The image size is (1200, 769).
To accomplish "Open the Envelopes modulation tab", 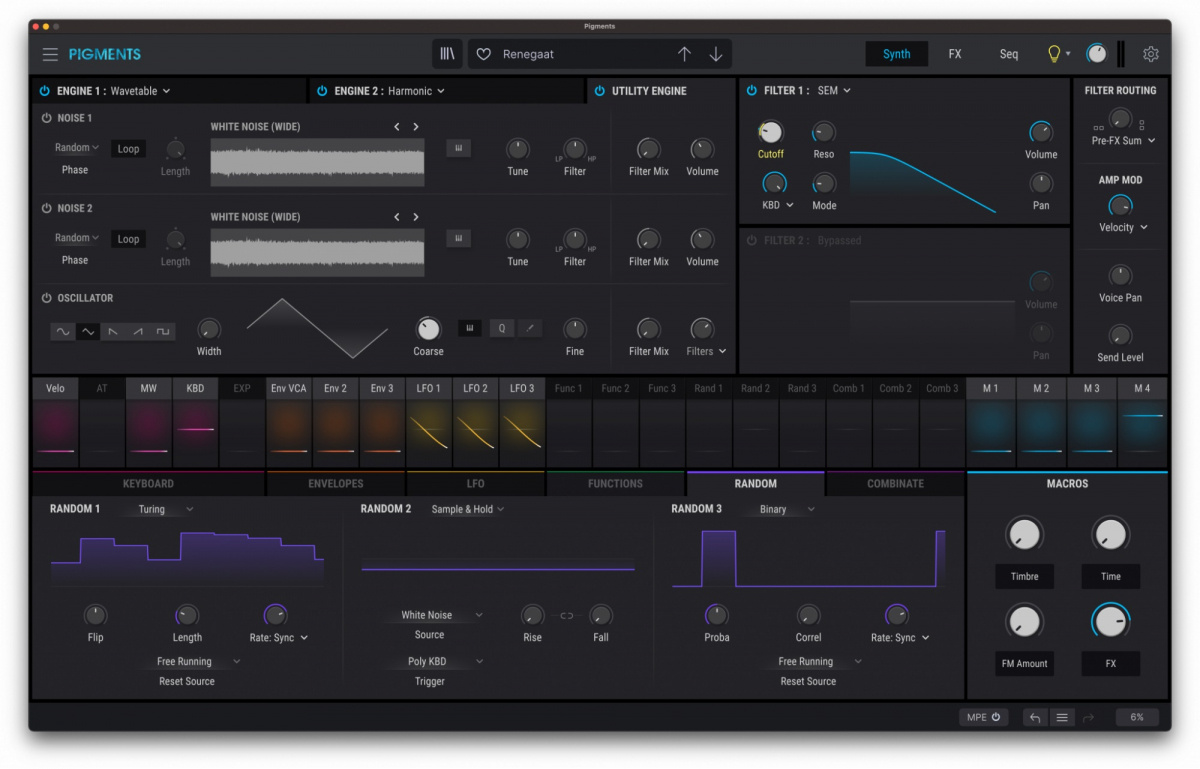I will point(335,483).
